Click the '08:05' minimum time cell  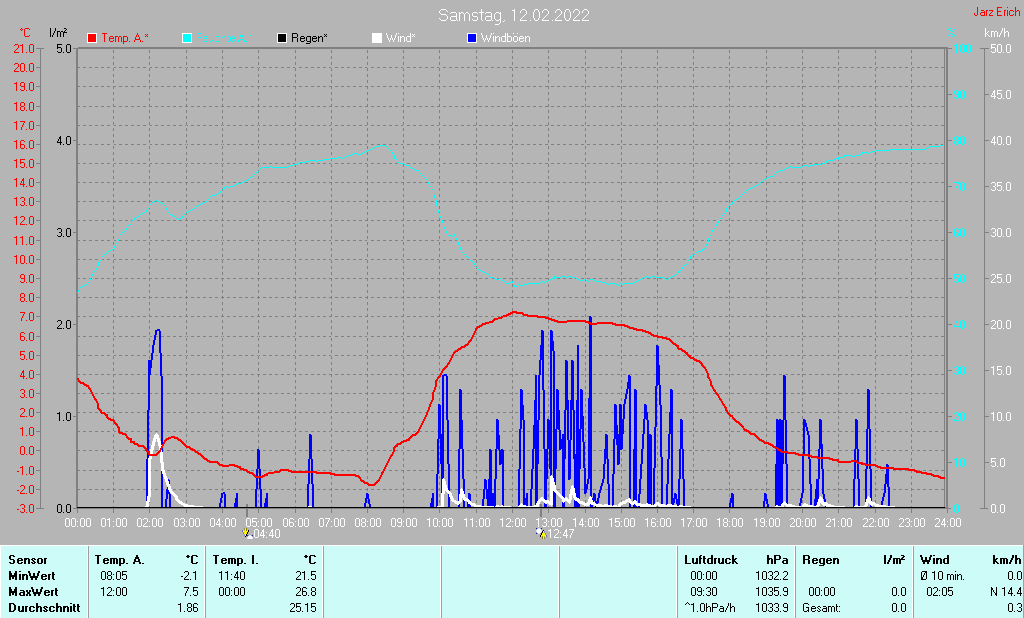click(114, 576)
